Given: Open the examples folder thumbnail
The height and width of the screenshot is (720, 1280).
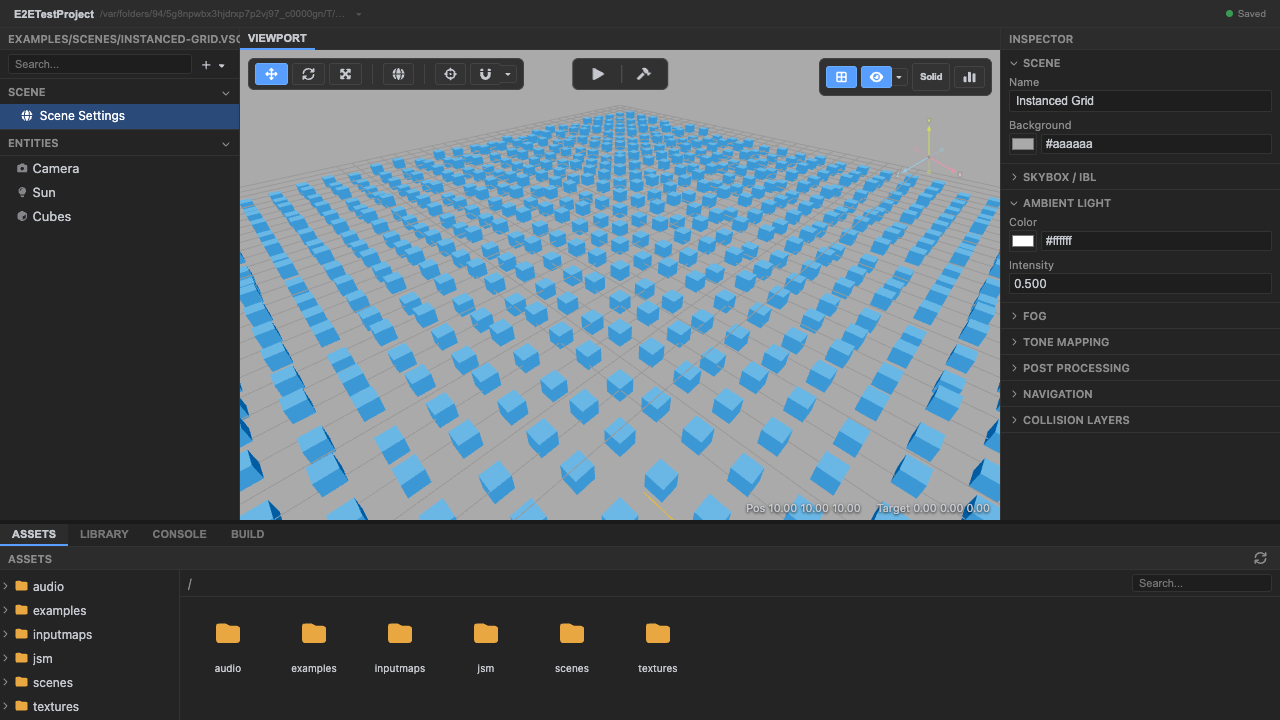Looking at the screenshot, I should [314, 646].
